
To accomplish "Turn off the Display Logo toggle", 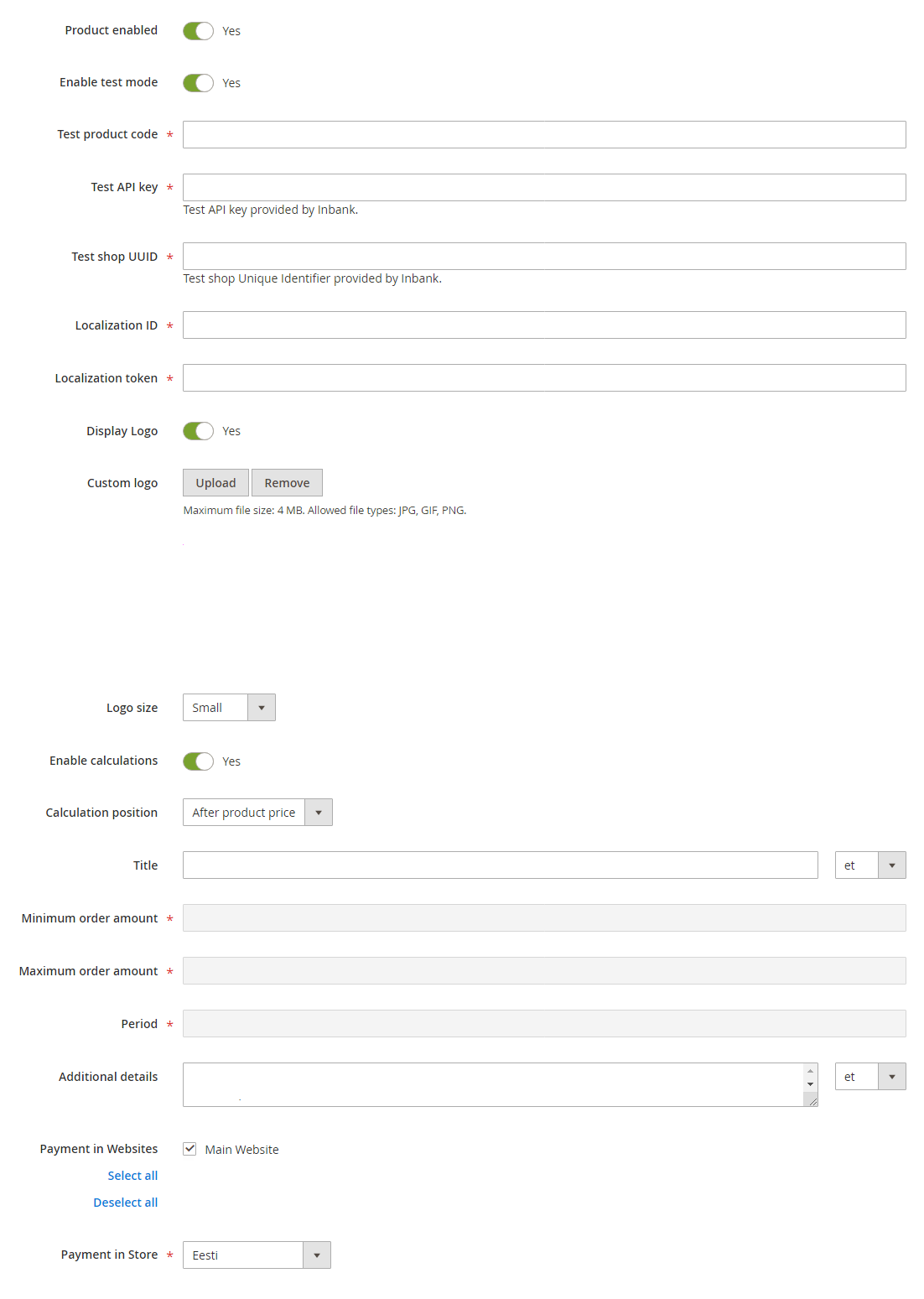I will tap(198, 431).
